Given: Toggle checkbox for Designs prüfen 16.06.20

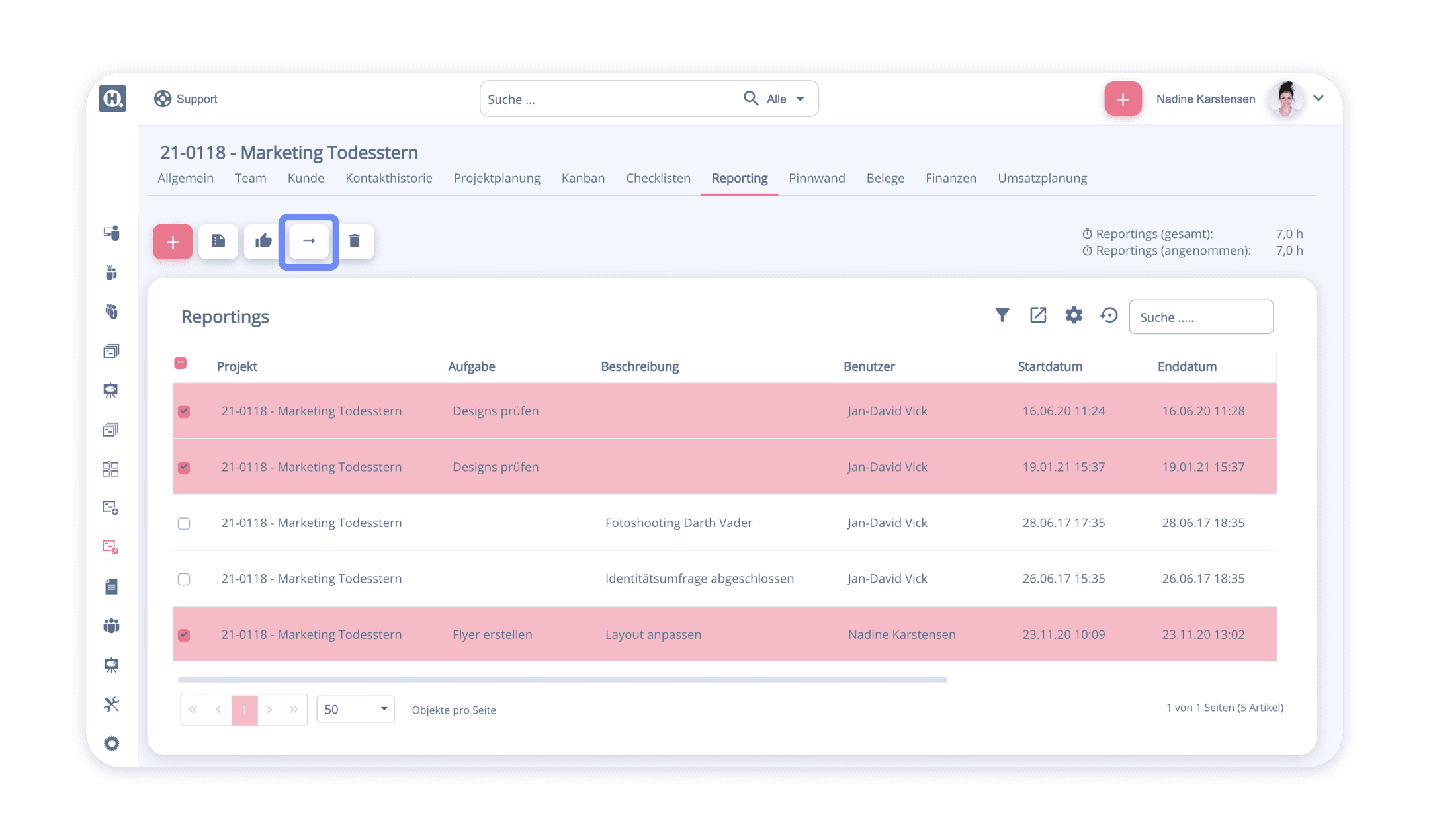Looking at the screenshot, I should pyautogui.click(x=184, y=411).
